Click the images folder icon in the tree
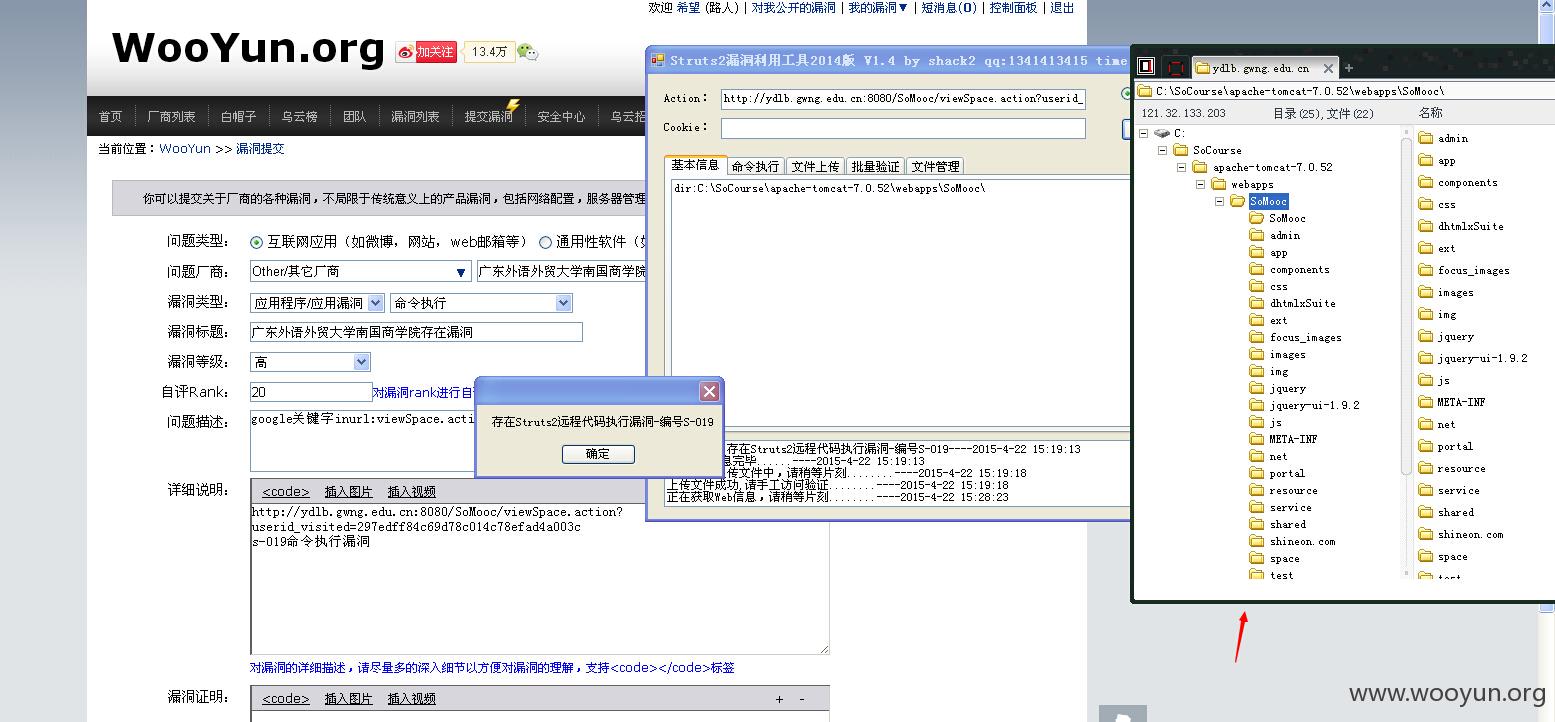This screenshot has width=1555, height=722. [1257, 354]
